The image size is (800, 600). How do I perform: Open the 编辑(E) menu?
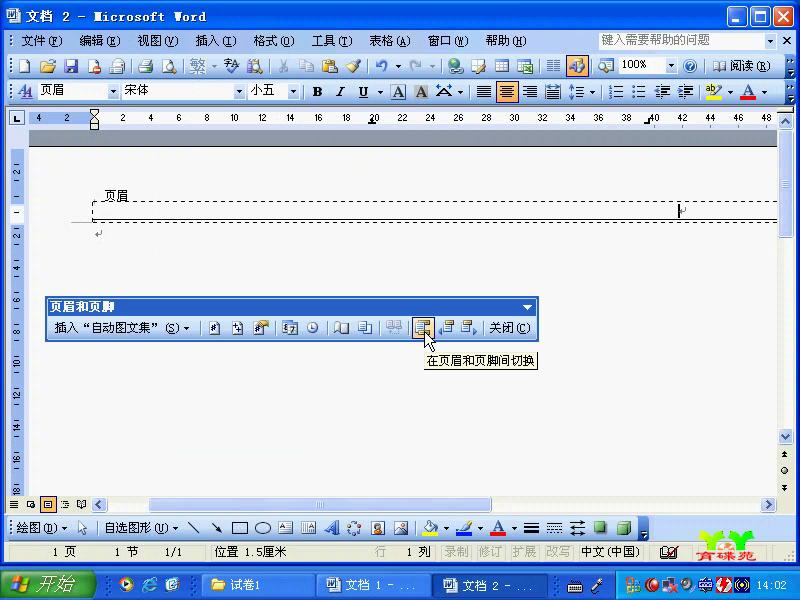[99, 41]
